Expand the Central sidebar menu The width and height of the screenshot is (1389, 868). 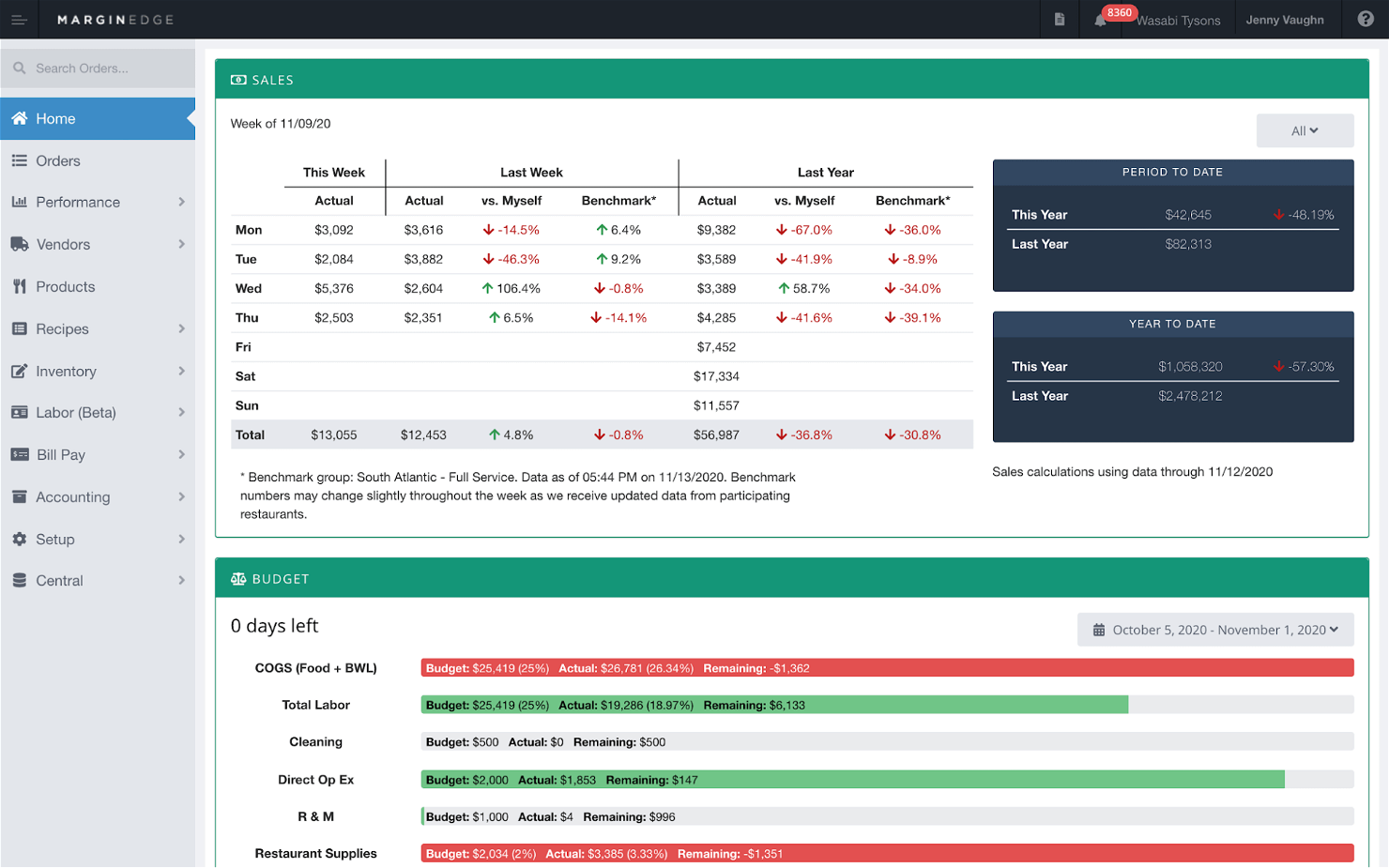[x=61, y=580]
